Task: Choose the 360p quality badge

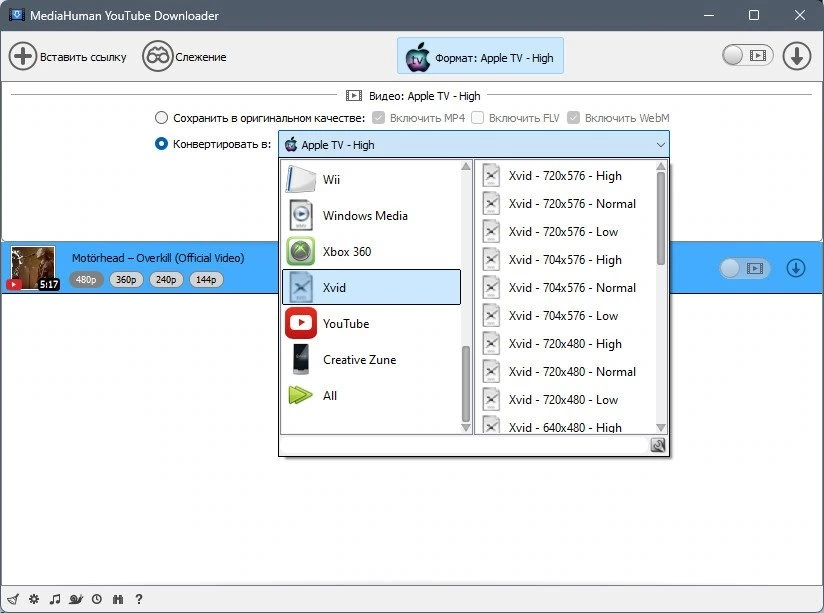Action: point(126,280)
